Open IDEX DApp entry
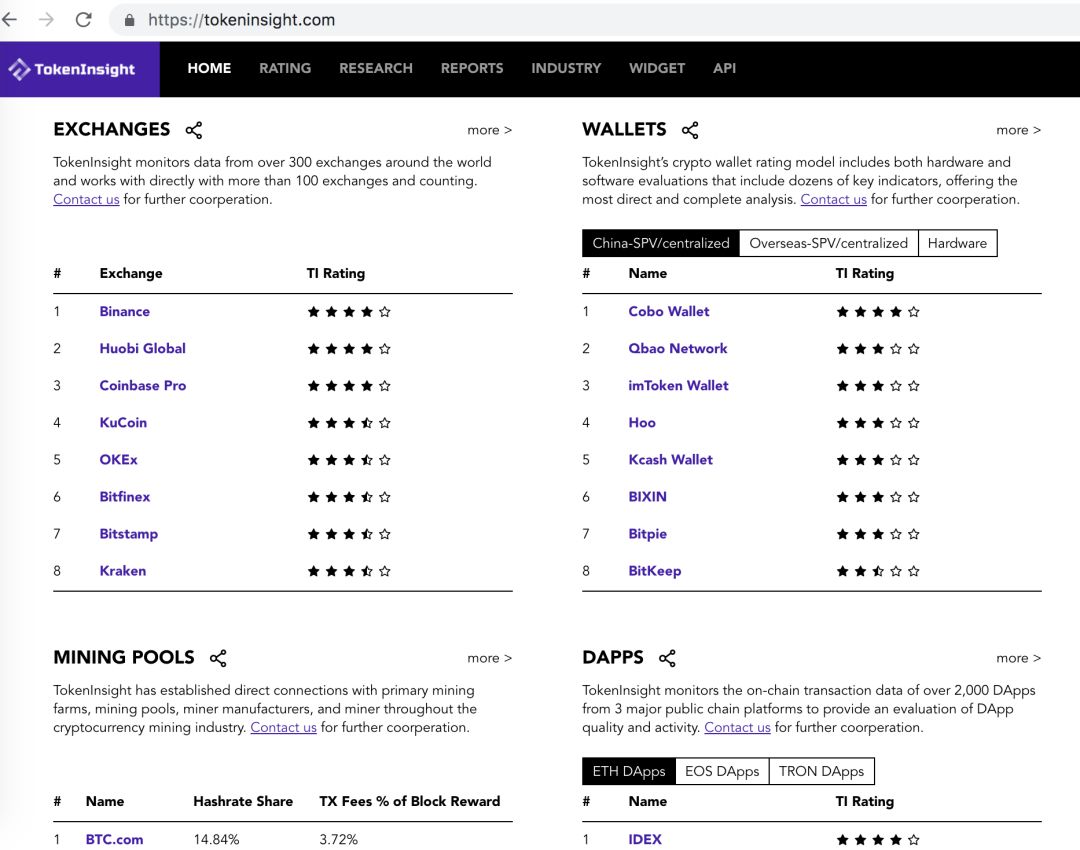 [x=645, y=840]
